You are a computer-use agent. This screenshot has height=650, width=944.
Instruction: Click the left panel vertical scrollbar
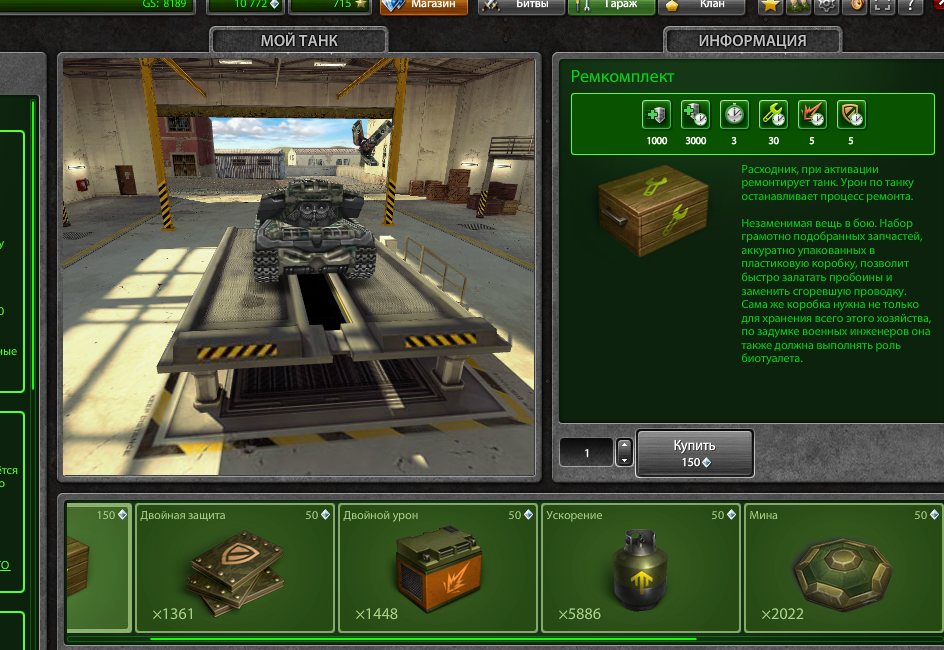(x=33, y=247)
